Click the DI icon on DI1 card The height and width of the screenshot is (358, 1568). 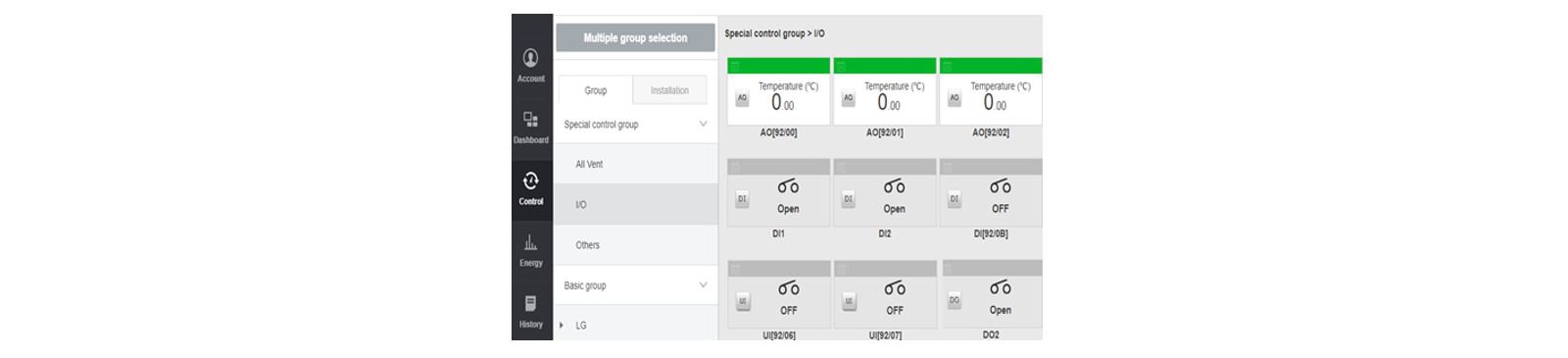coord(742,199)
